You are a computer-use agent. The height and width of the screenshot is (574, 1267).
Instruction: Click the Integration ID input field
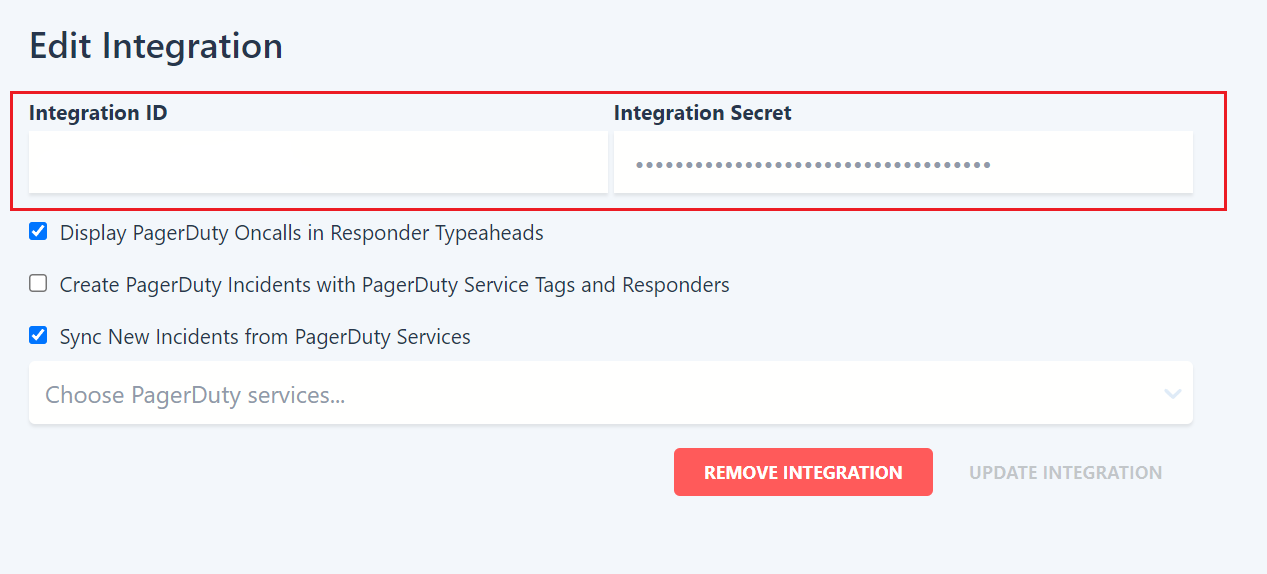click(x=318, y=162)
